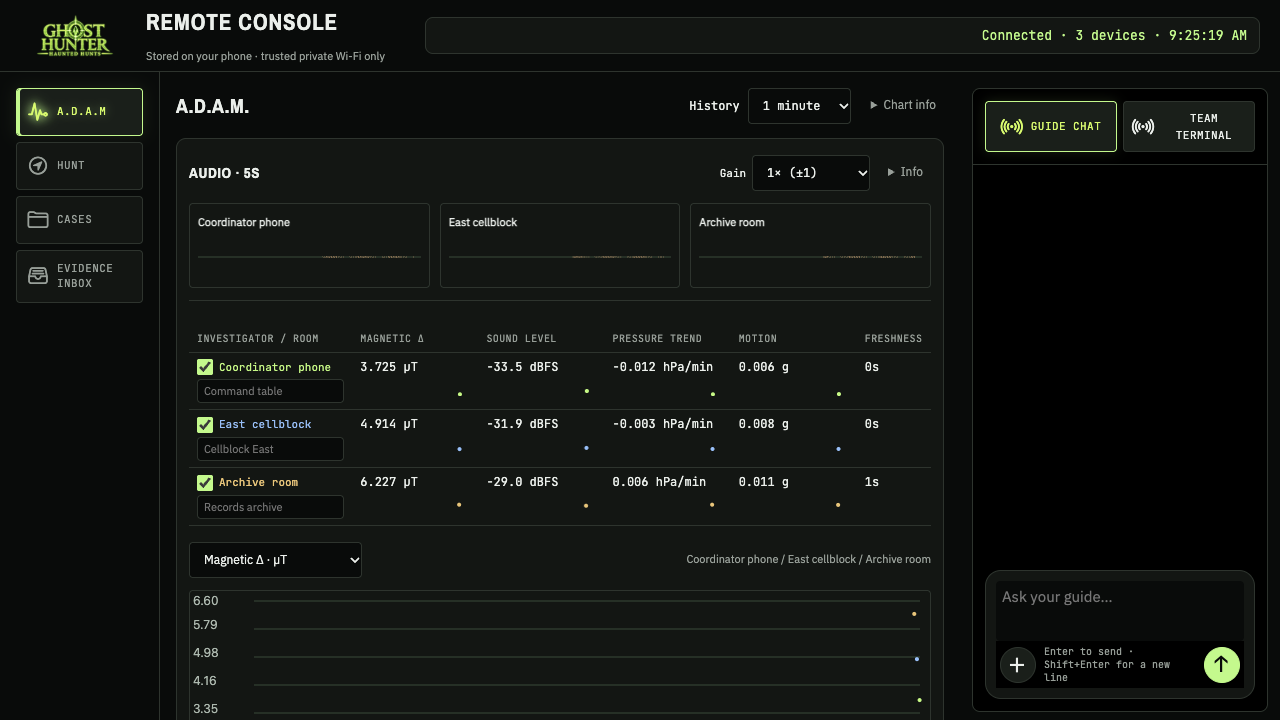Click the Team Terminal broadcast icon

(1143, 127)
